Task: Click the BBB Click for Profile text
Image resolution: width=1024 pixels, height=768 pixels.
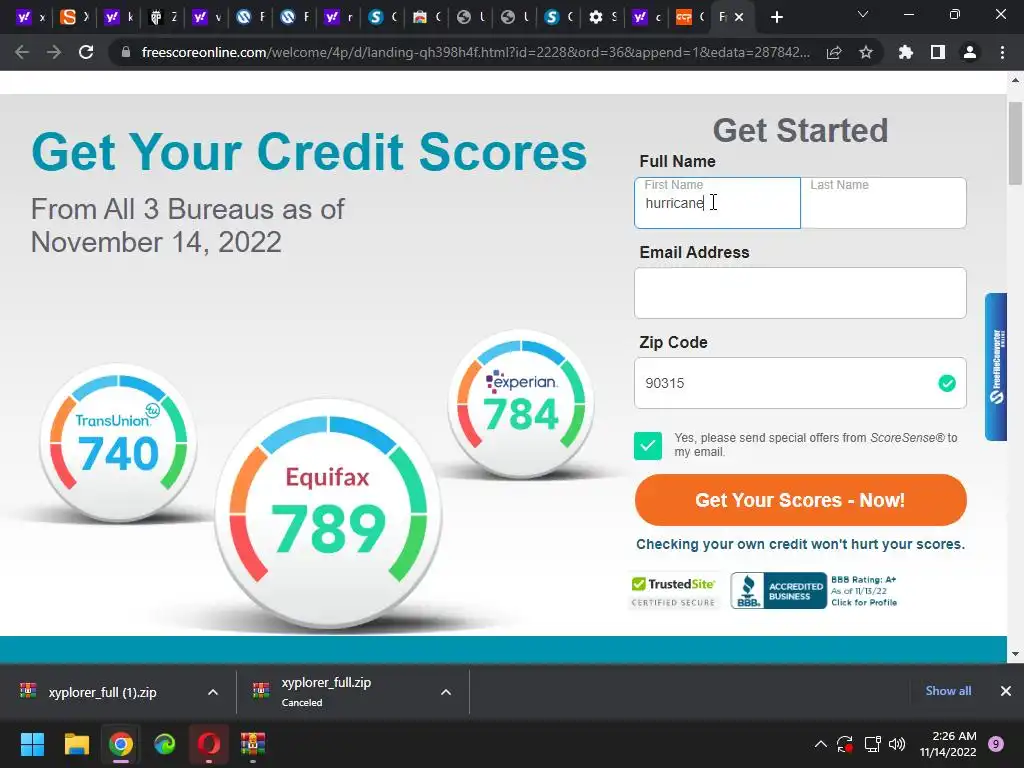Action: 863,603
